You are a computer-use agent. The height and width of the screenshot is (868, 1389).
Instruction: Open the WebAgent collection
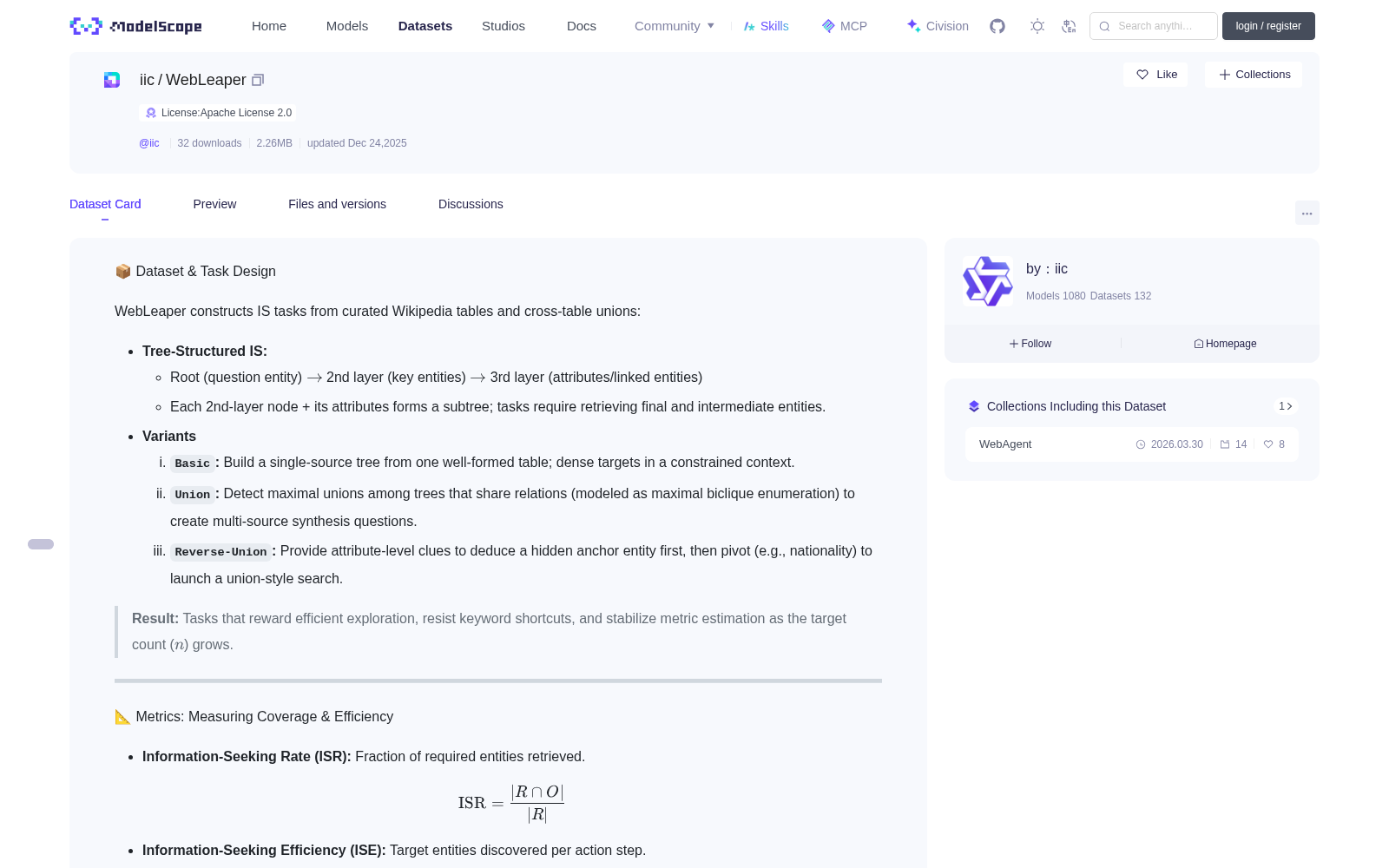point(1132,444)
